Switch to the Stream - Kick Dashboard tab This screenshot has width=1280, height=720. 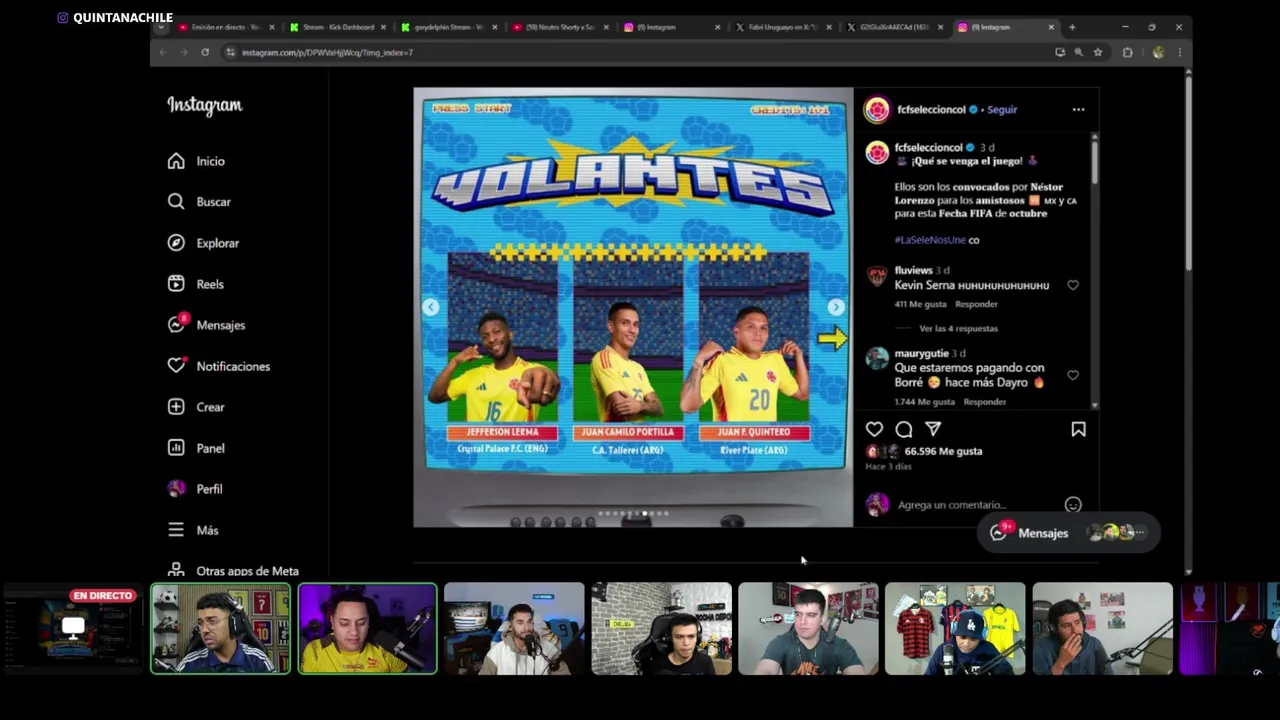pos(335,27)
